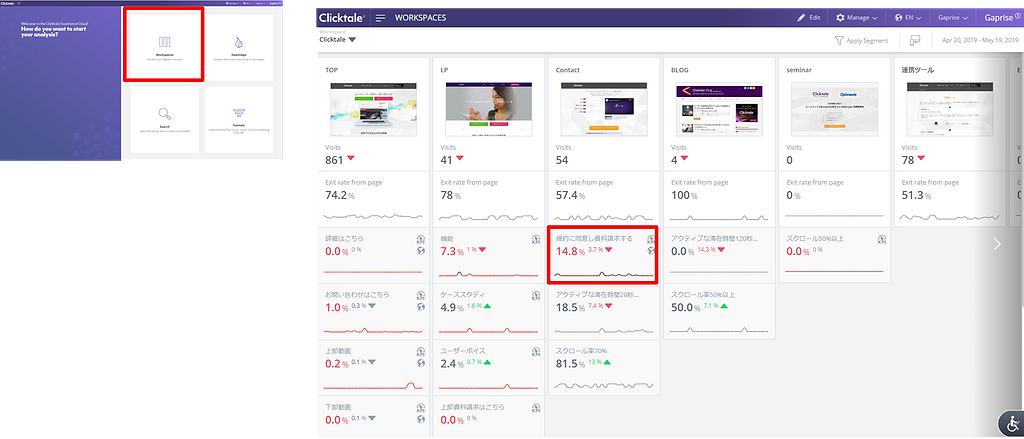This screenshot has height=439, width=1024.
Task: Open アクティブな滞在時間20秒 18.5% tile
Action: [604, 311]
